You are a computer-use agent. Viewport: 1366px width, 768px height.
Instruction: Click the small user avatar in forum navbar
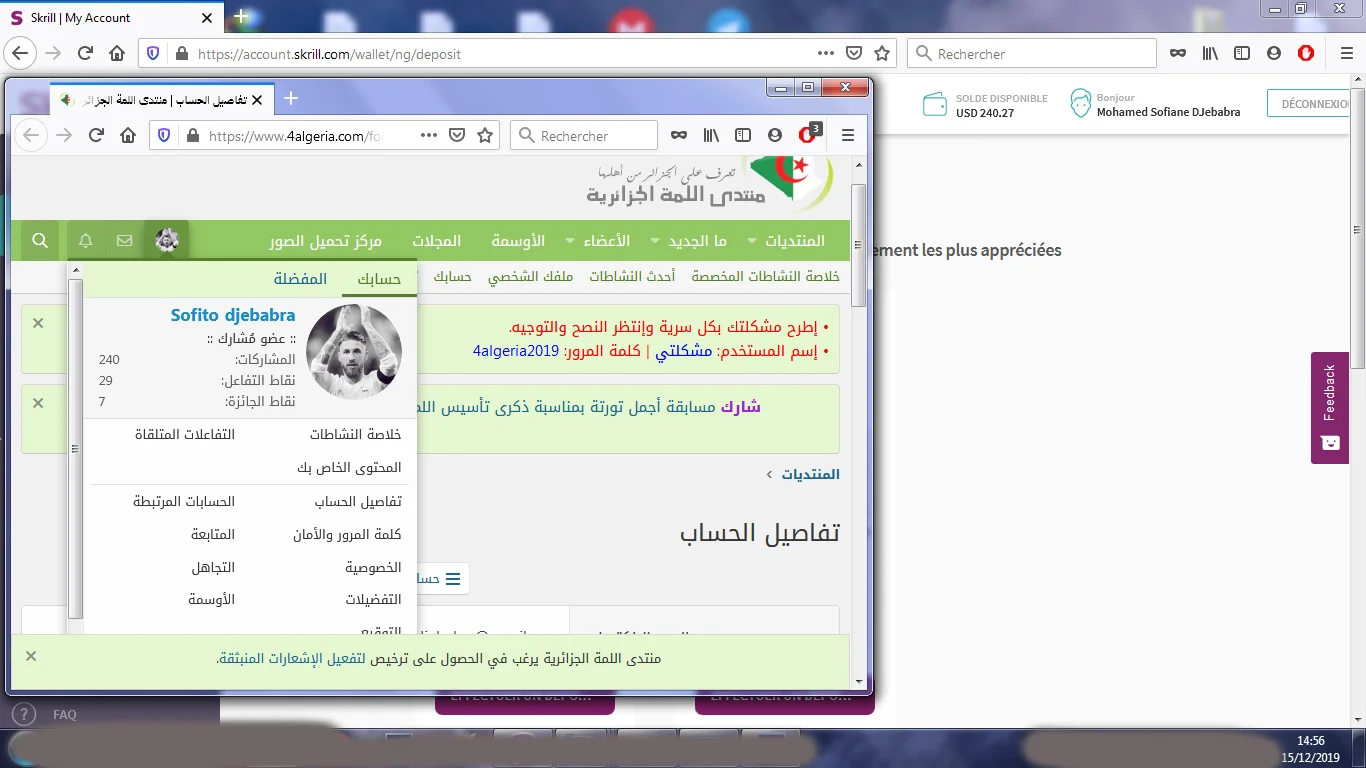[x=167, y=241]
